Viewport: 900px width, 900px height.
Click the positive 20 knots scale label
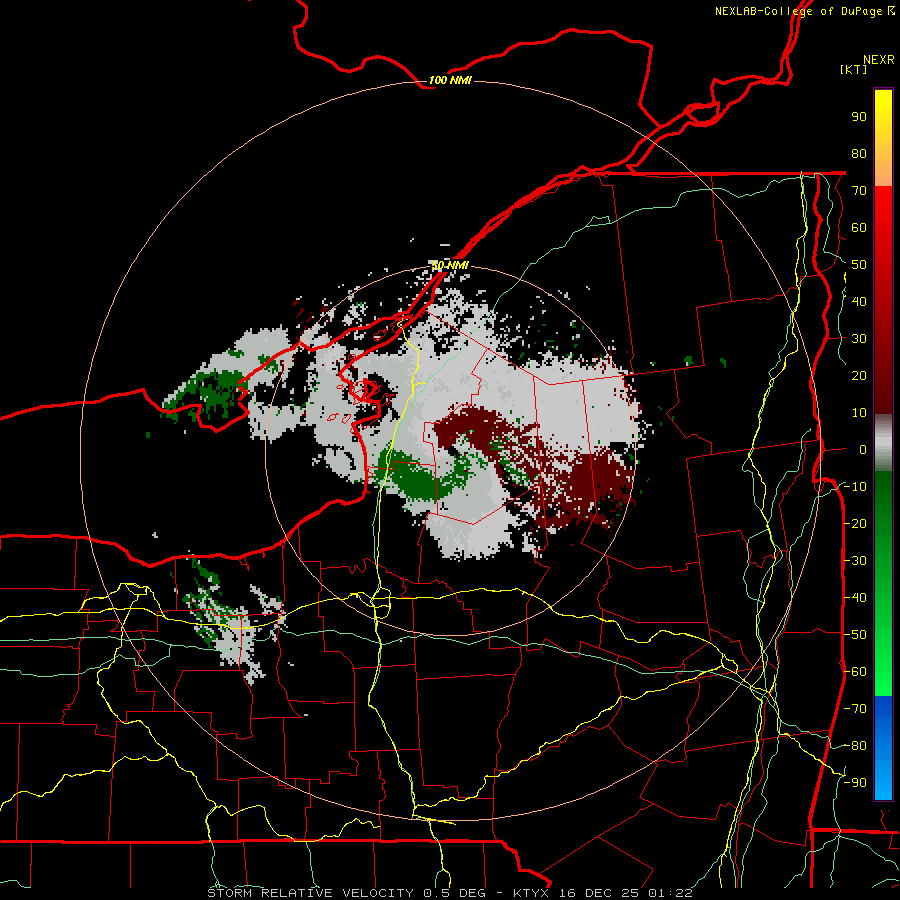(859, 375)
